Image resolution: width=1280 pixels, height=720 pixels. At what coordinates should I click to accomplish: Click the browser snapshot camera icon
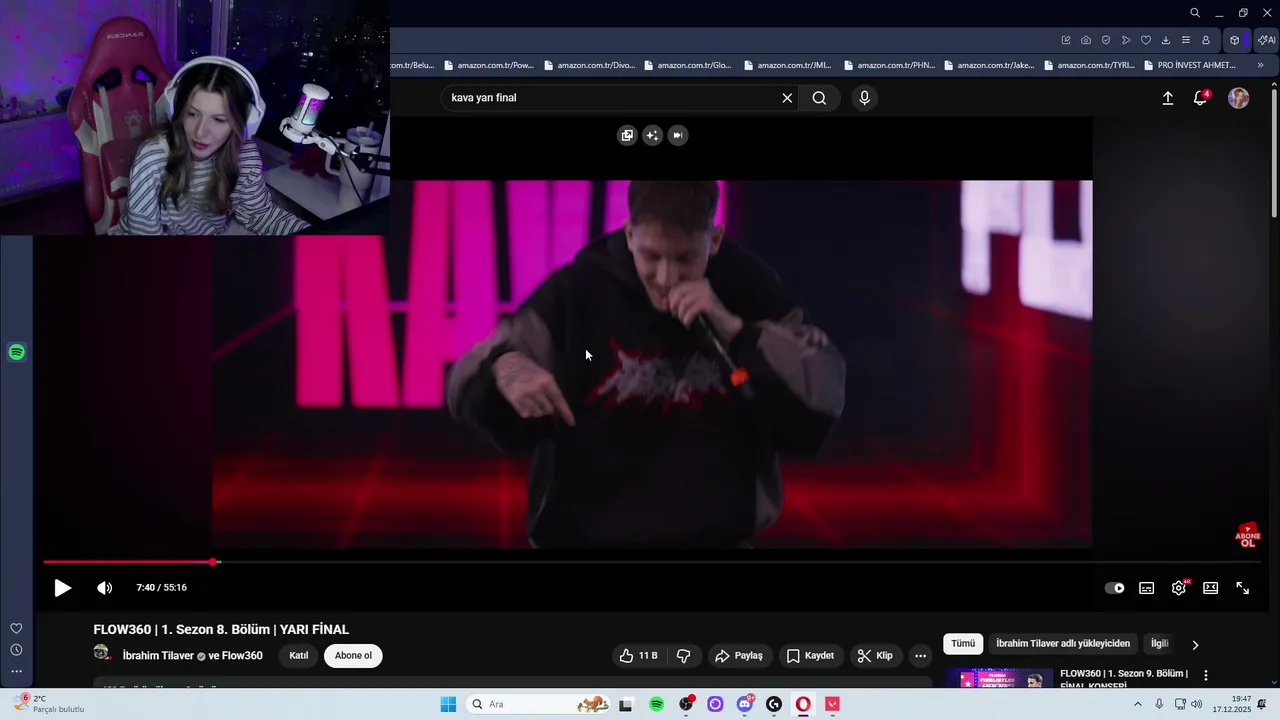[x=1086, y=40]
